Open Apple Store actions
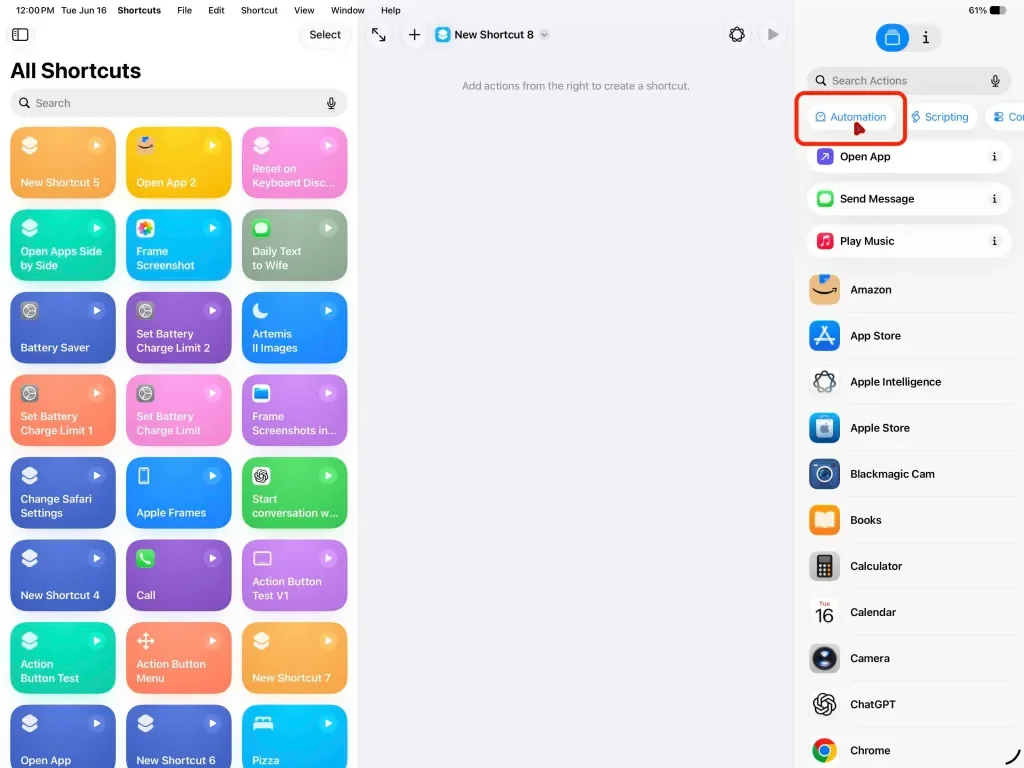This screenshot has height=768, width=1024. [912, 428]
